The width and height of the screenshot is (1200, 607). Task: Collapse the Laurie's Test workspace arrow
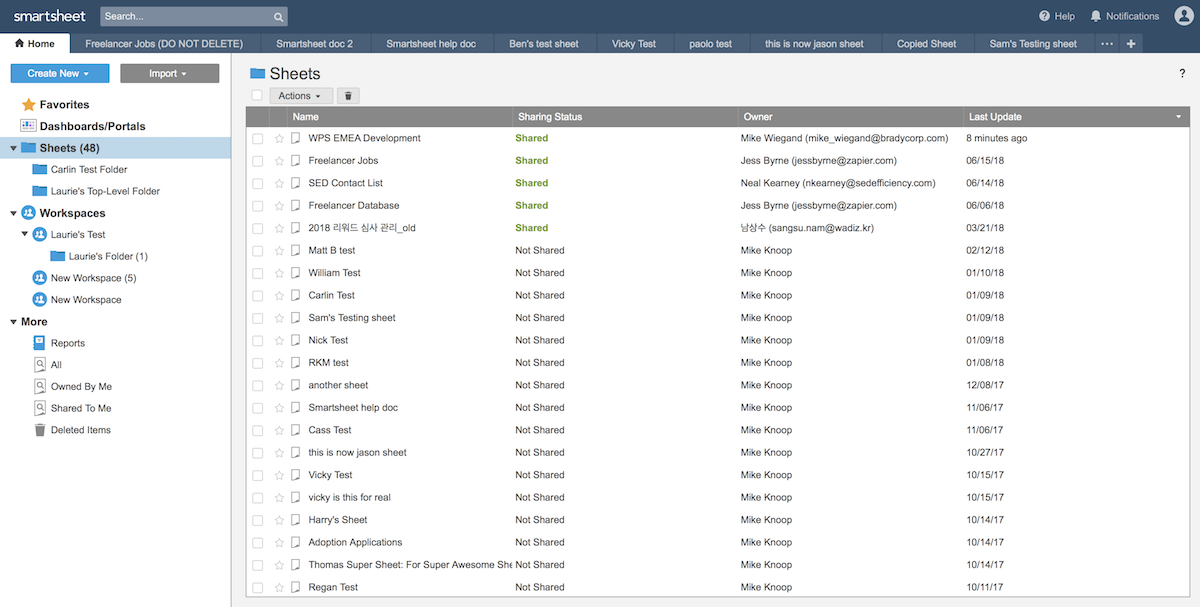pos(25,235)
